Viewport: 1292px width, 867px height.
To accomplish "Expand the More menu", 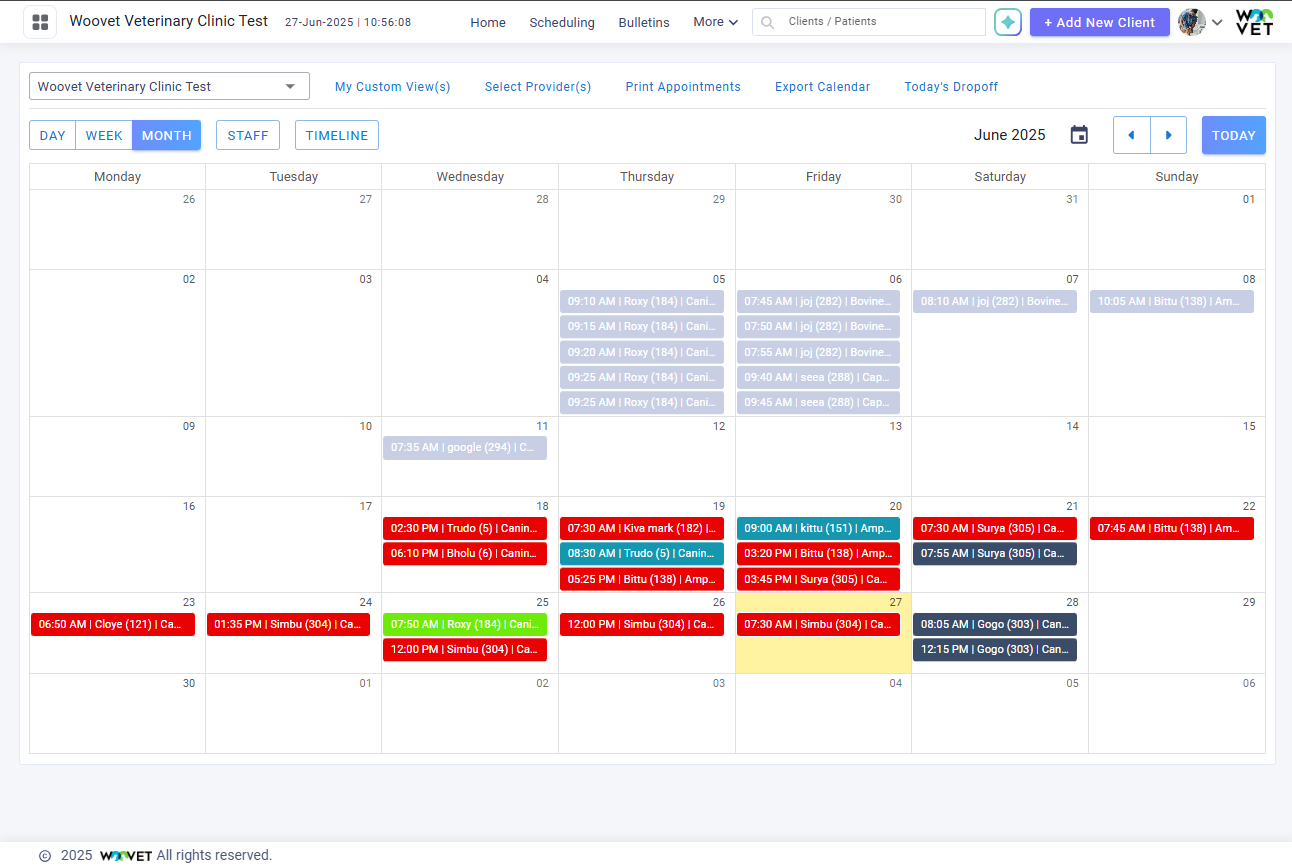I will tap(714, 21).
